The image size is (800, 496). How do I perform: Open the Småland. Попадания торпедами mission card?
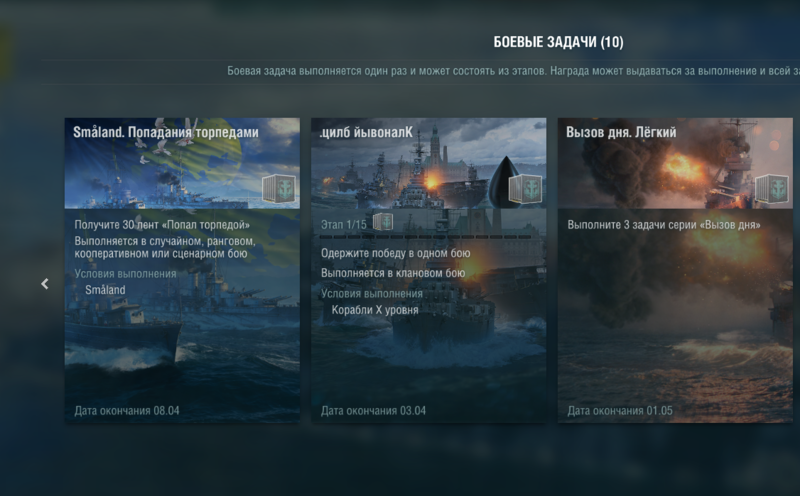pyautogui.click(x=182, y=270)
